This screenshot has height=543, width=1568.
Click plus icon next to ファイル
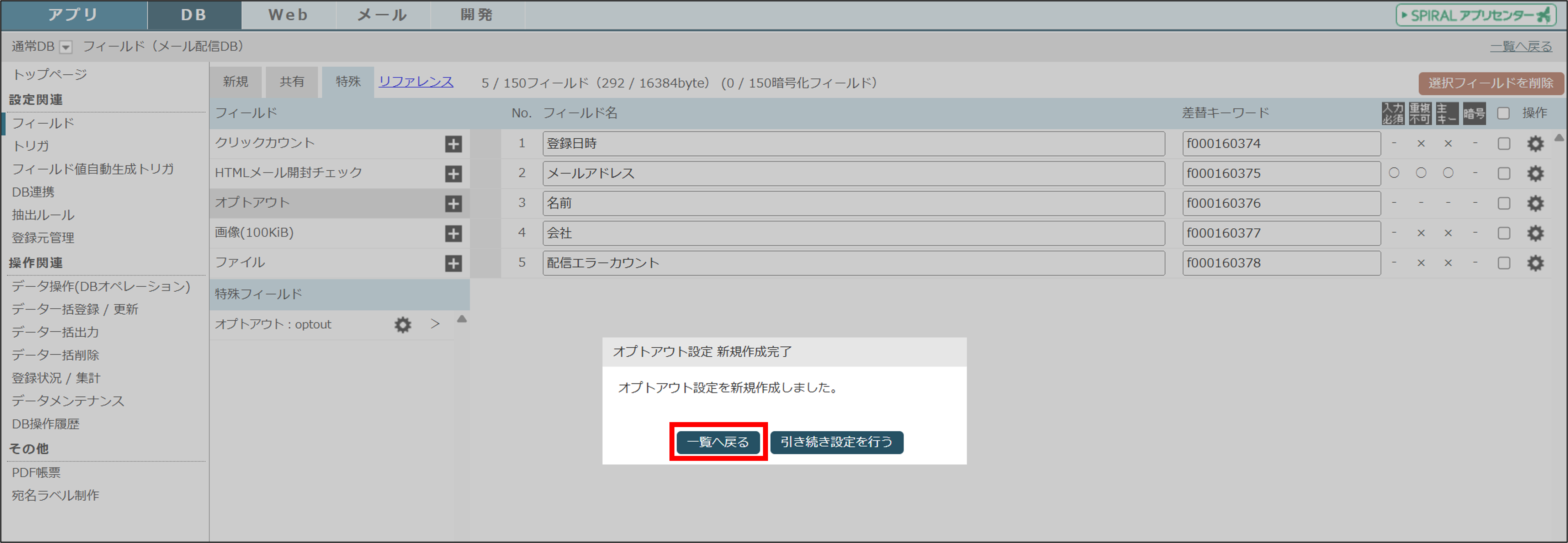(x=453, y=263)
